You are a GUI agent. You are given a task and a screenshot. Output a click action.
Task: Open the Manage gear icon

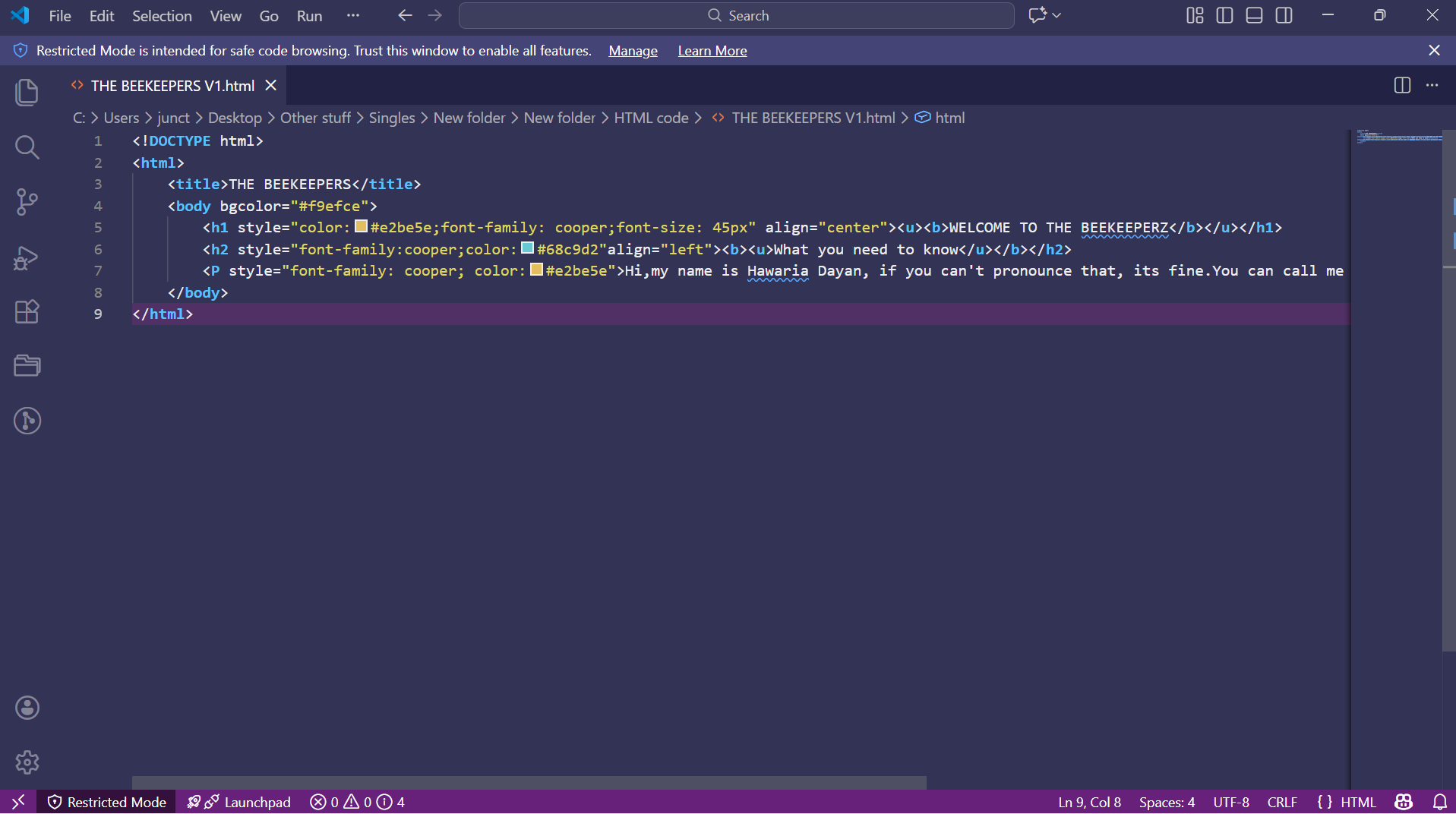coord(27,762)
